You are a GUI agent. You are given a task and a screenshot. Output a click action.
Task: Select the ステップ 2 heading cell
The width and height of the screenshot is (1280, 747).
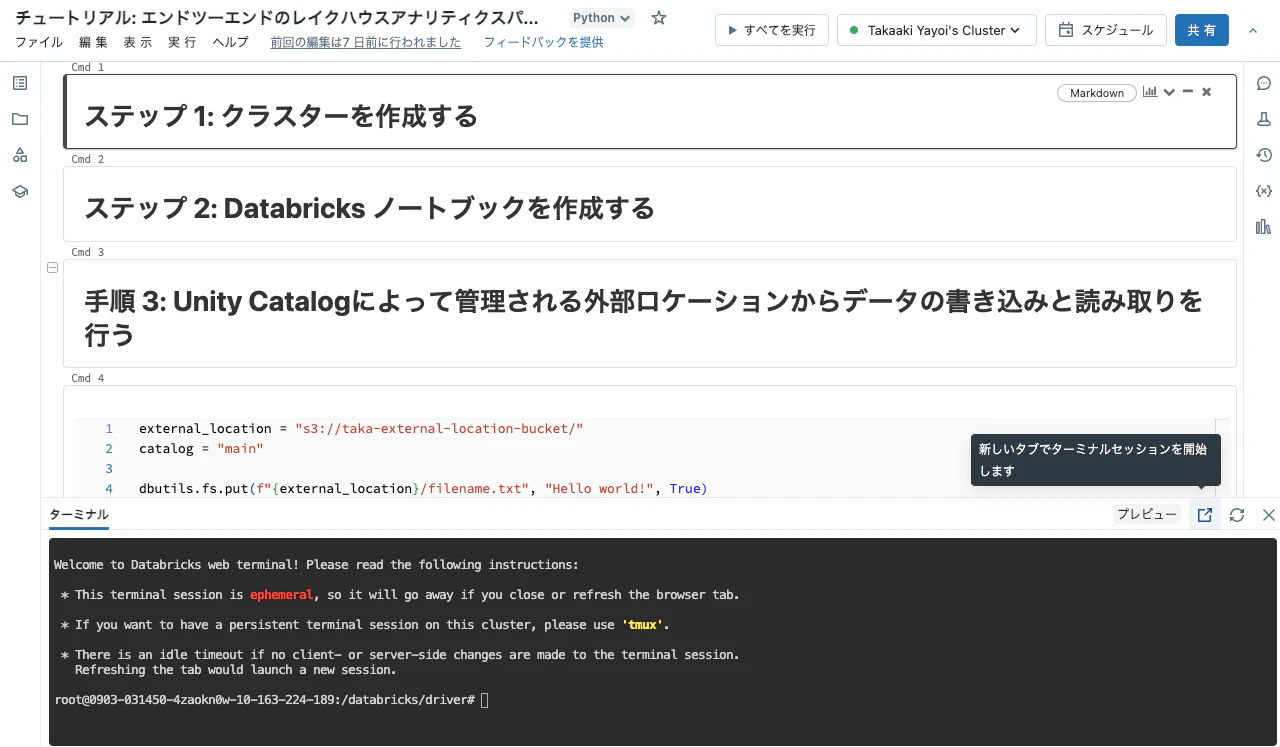[650, 204]
